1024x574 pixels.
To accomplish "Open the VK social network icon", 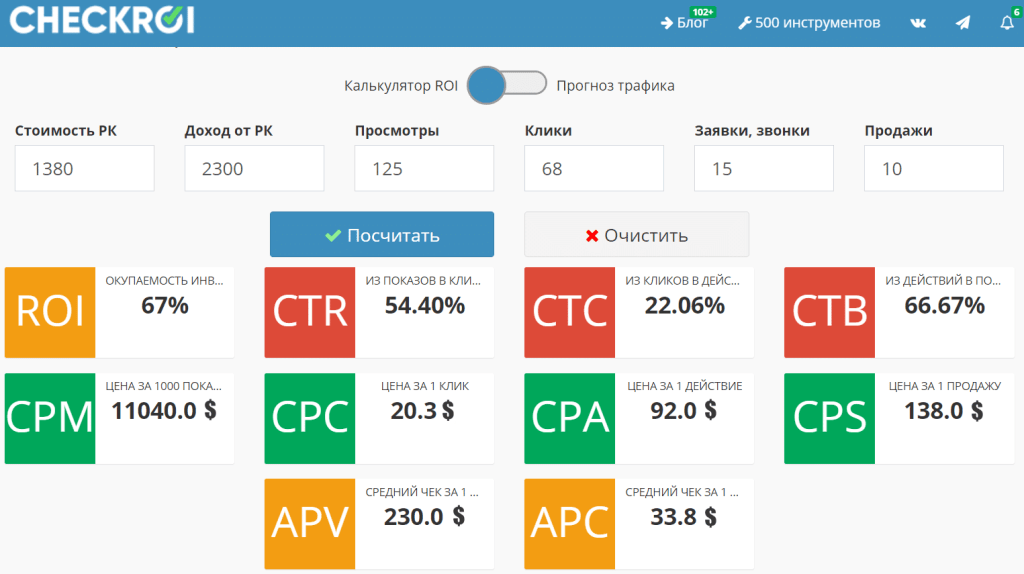I will 918,23.
